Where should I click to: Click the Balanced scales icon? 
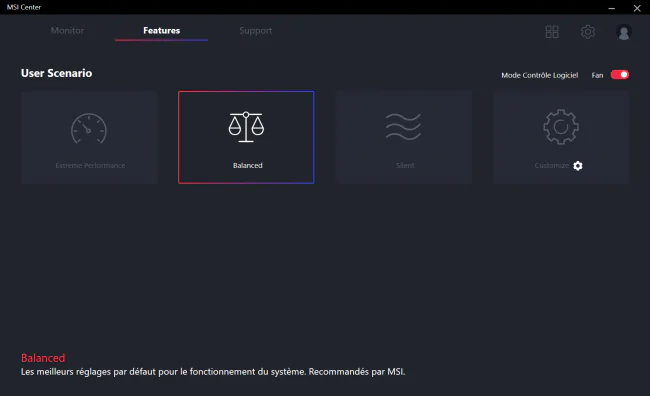point(246,127)
